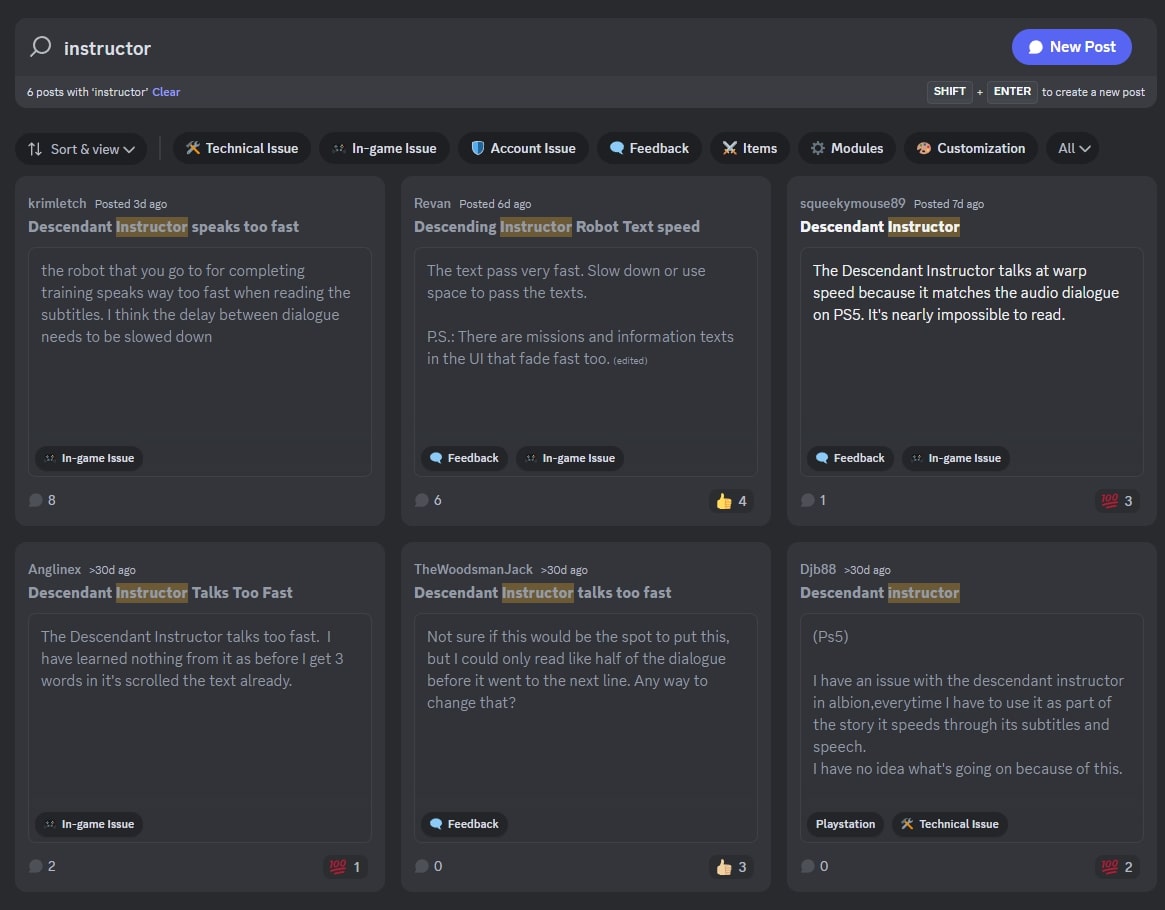1165x910 pixels.
Task: Click the 100 reaction on Anglinex's post
Action: point(345,867)
